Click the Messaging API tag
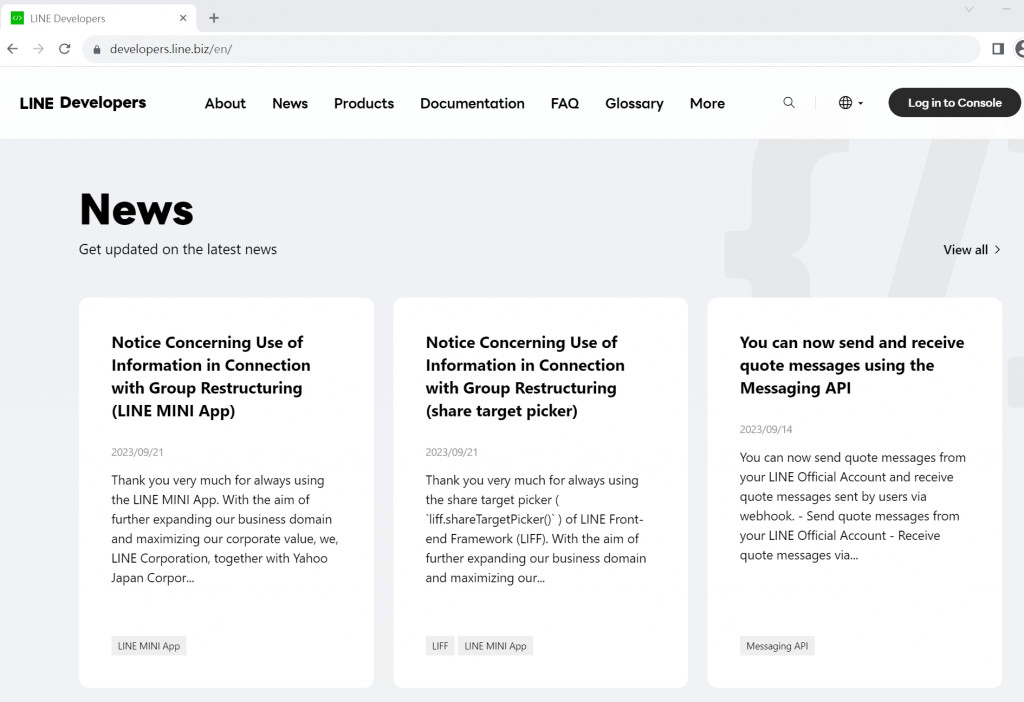Screen dimensions: 1024x702 coord(777,646)
